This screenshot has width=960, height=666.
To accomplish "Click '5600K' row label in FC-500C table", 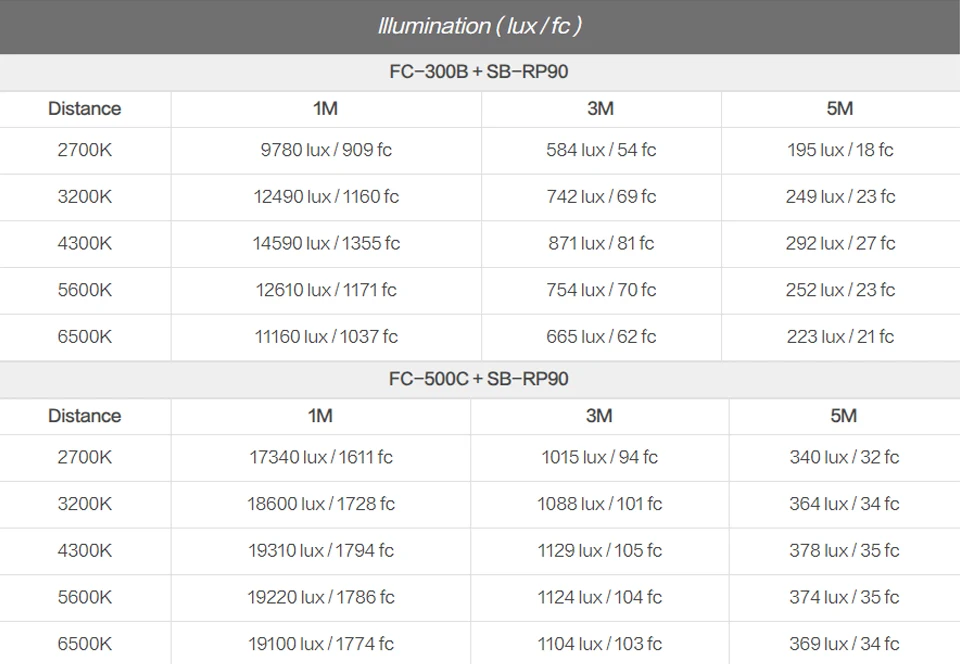I will pos(84,597).
